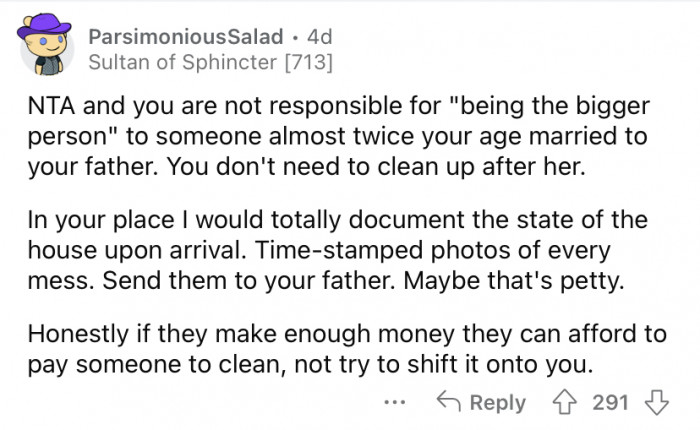Click the [713] flair count
Viewport: 700px width, 430px height.
point(309,62)
